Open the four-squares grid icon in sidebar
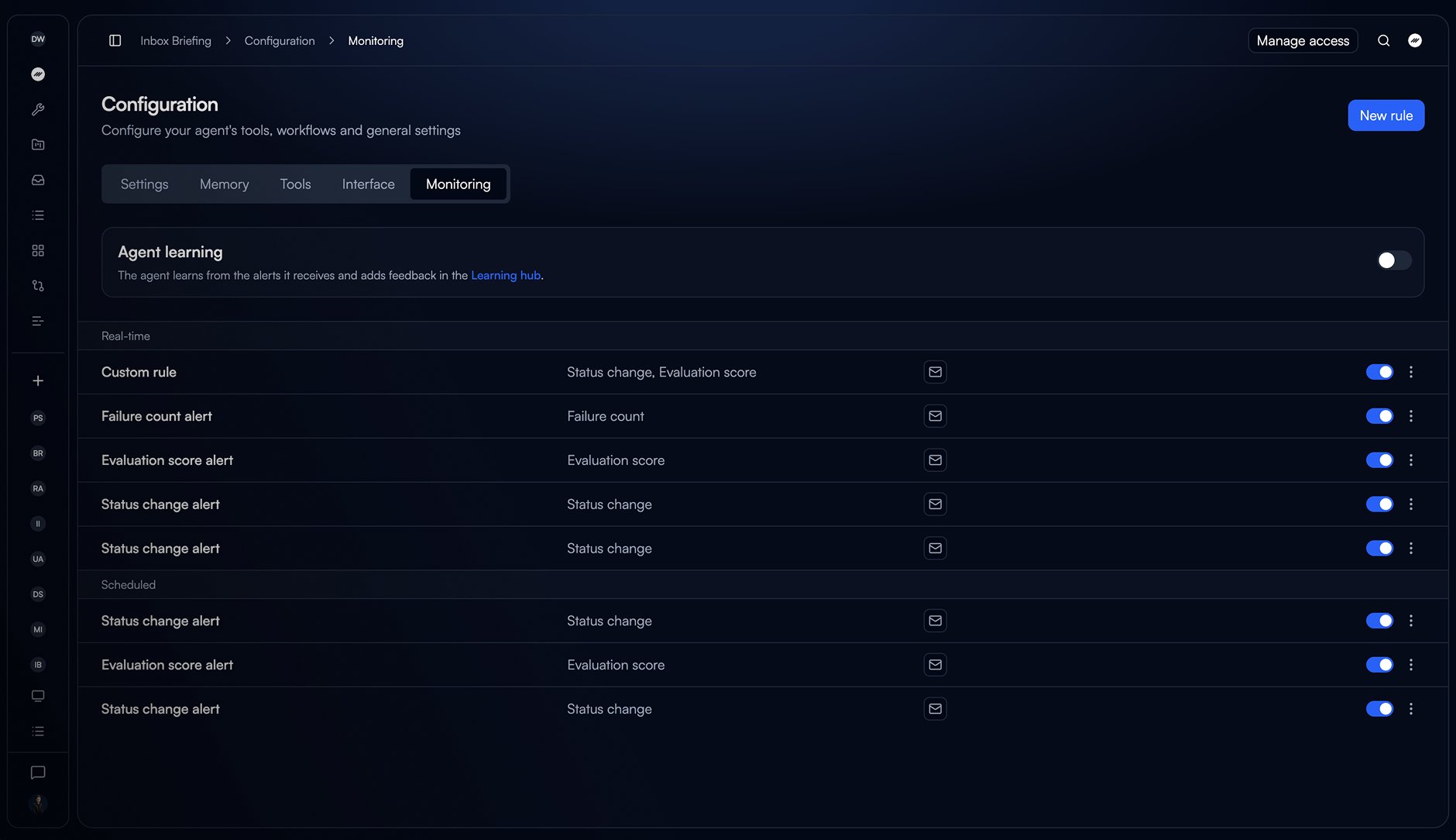 (x=38, y=250)
